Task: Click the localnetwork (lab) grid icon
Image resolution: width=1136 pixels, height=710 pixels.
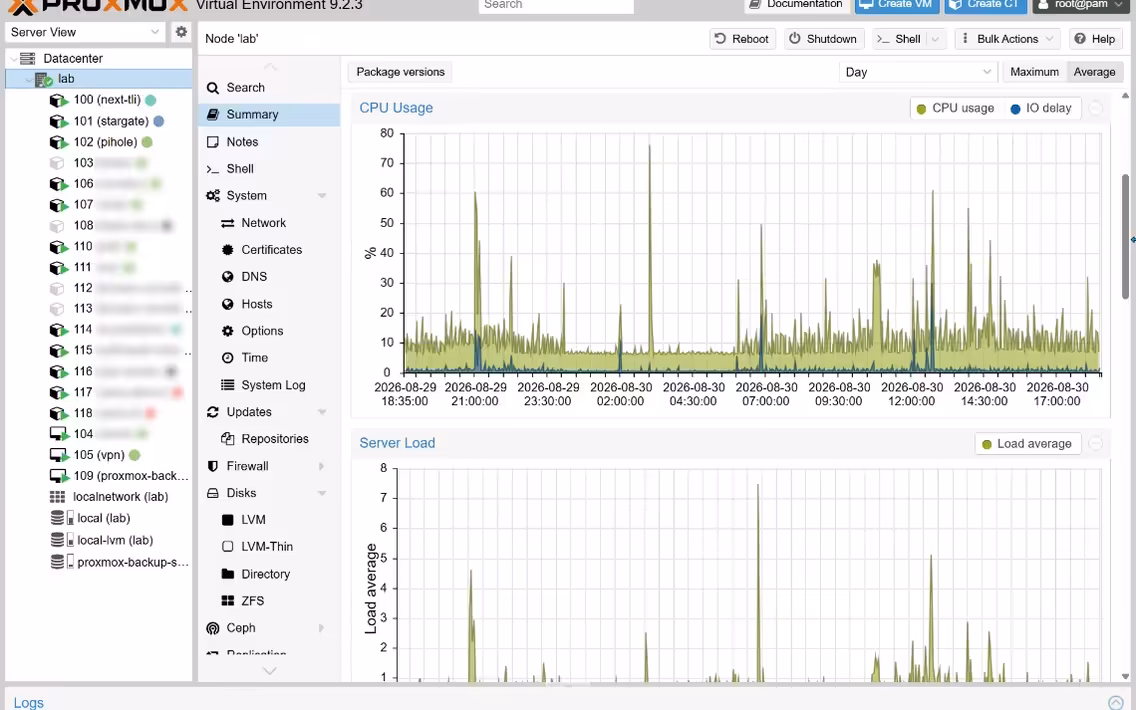Action: [57, 497]
